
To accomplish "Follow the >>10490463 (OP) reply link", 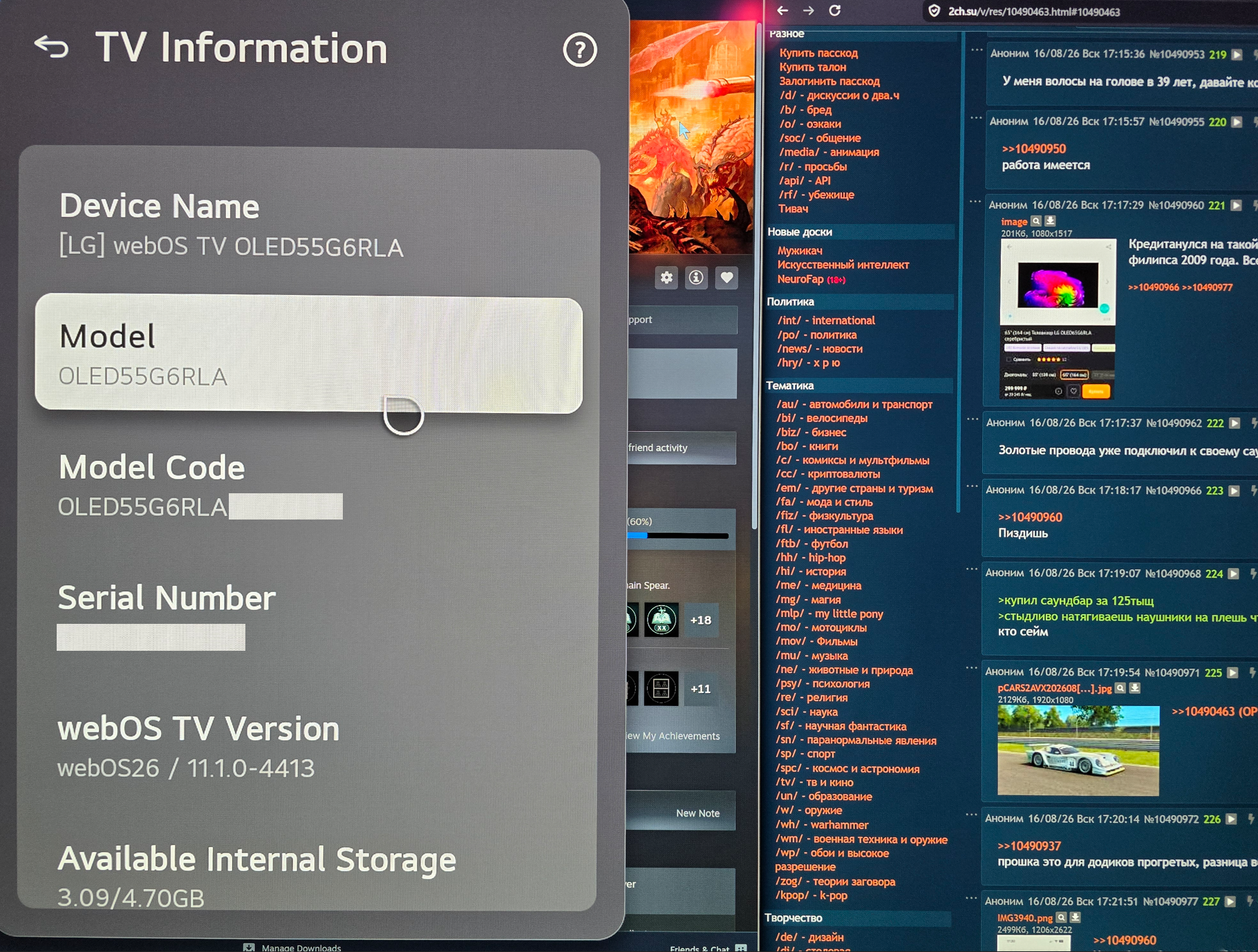I will tap(1214, 712).
